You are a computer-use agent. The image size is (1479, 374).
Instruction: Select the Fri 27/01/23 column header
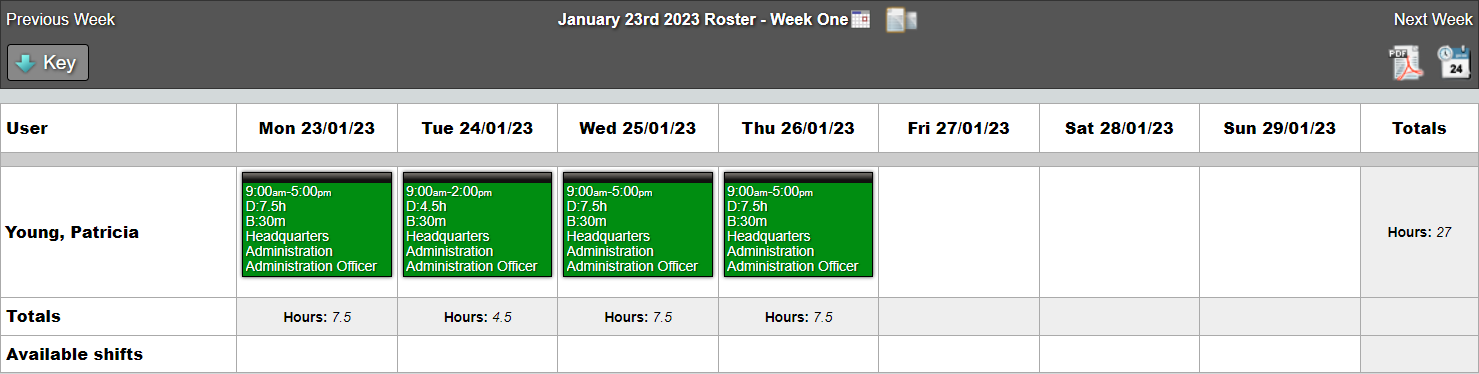[959, 128]
